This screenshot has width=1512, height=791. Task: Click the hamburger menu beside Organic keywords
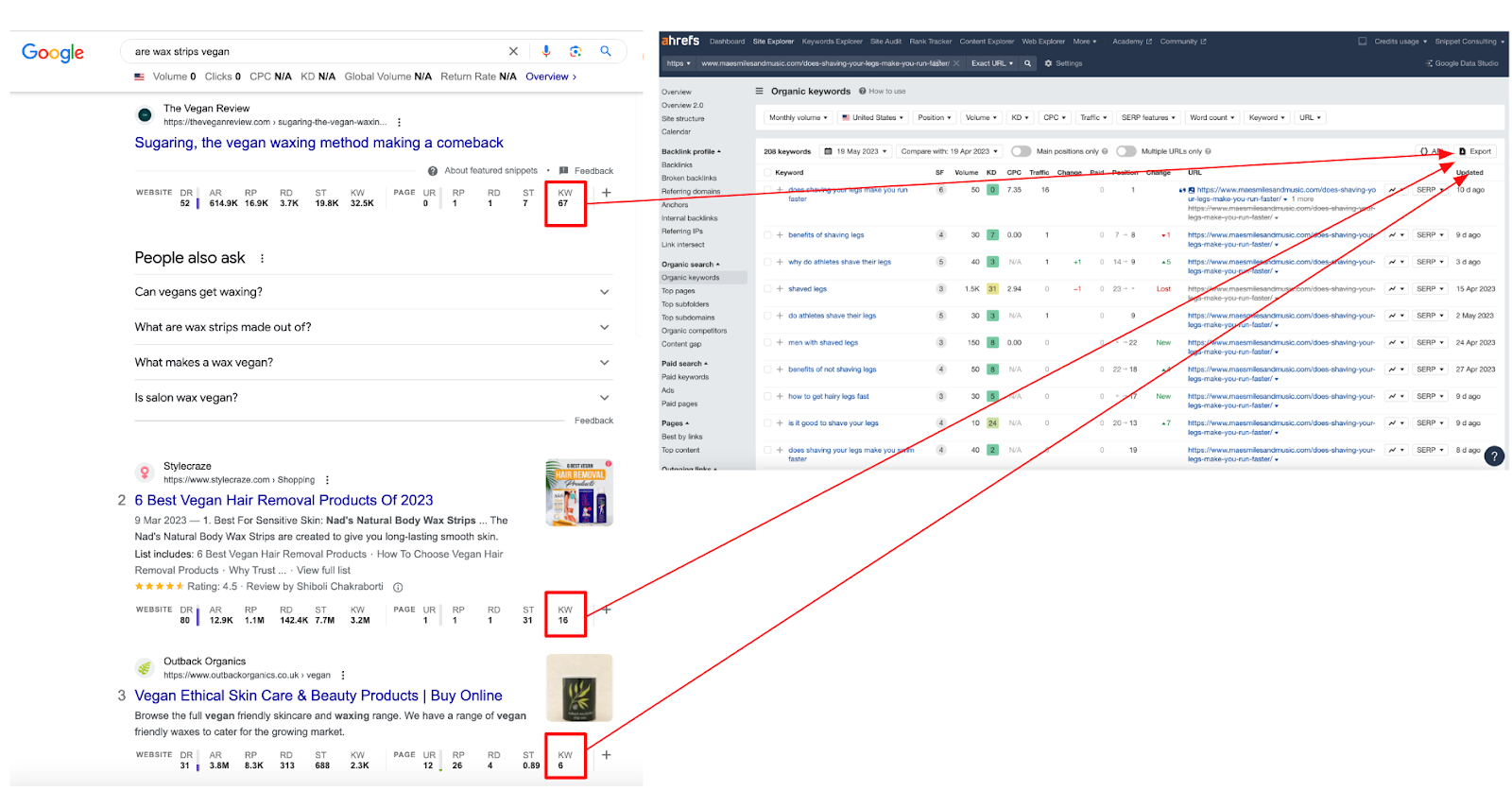[x=759, y=92]
